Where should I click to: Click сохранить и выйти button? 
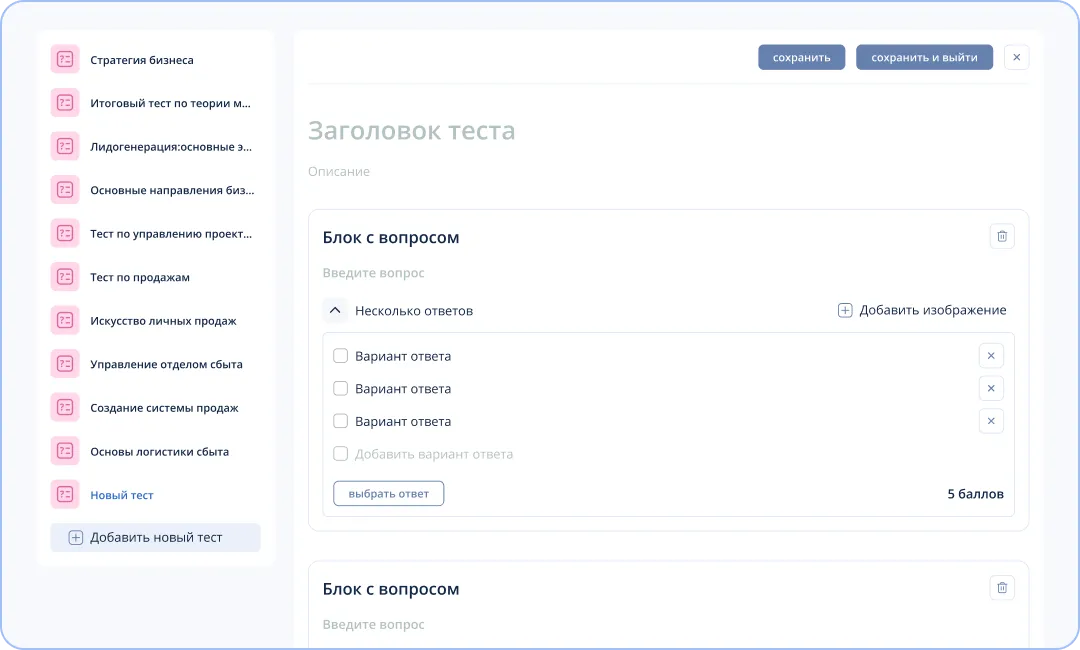pos(924,57)
